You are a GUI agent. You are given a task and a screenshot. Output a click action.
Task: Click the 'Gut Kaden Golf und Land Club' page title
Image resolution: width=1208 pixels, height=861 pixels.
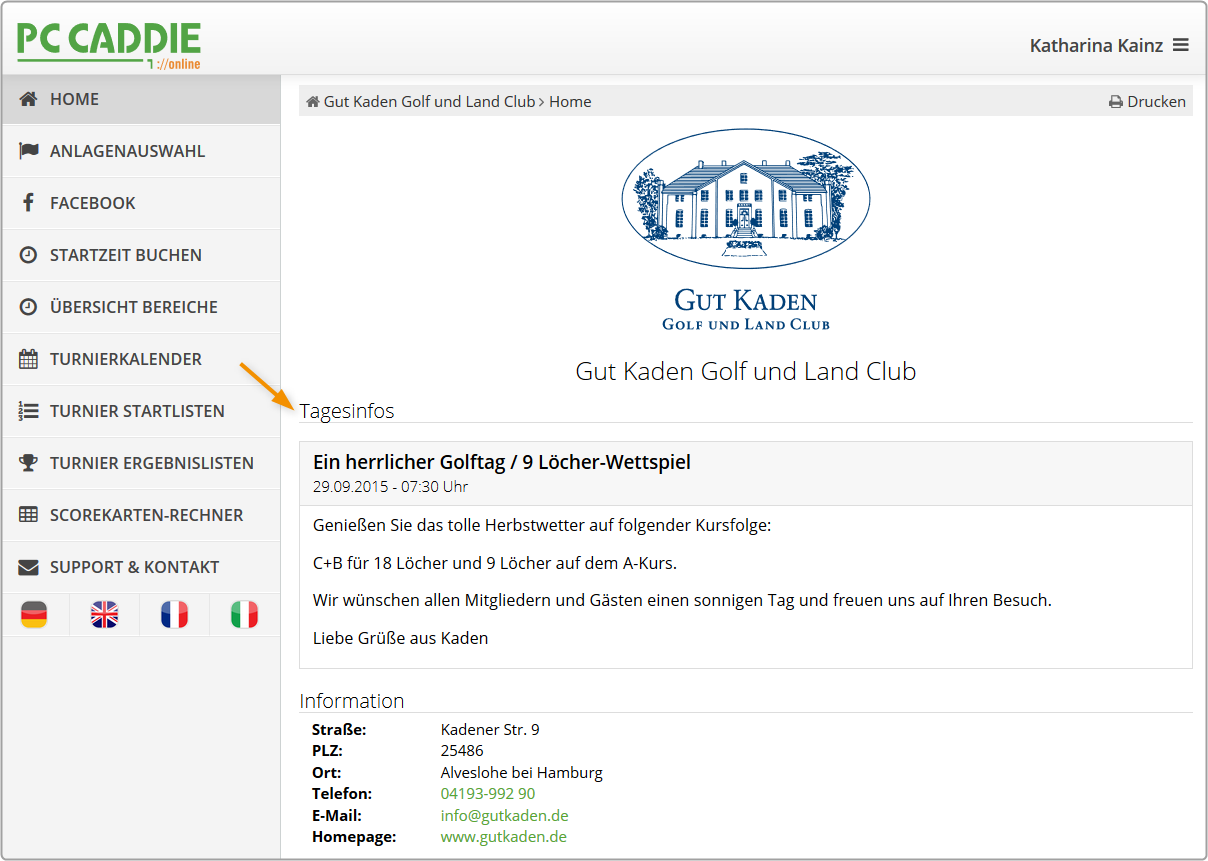pyautogui.click(x=746, y=372)
